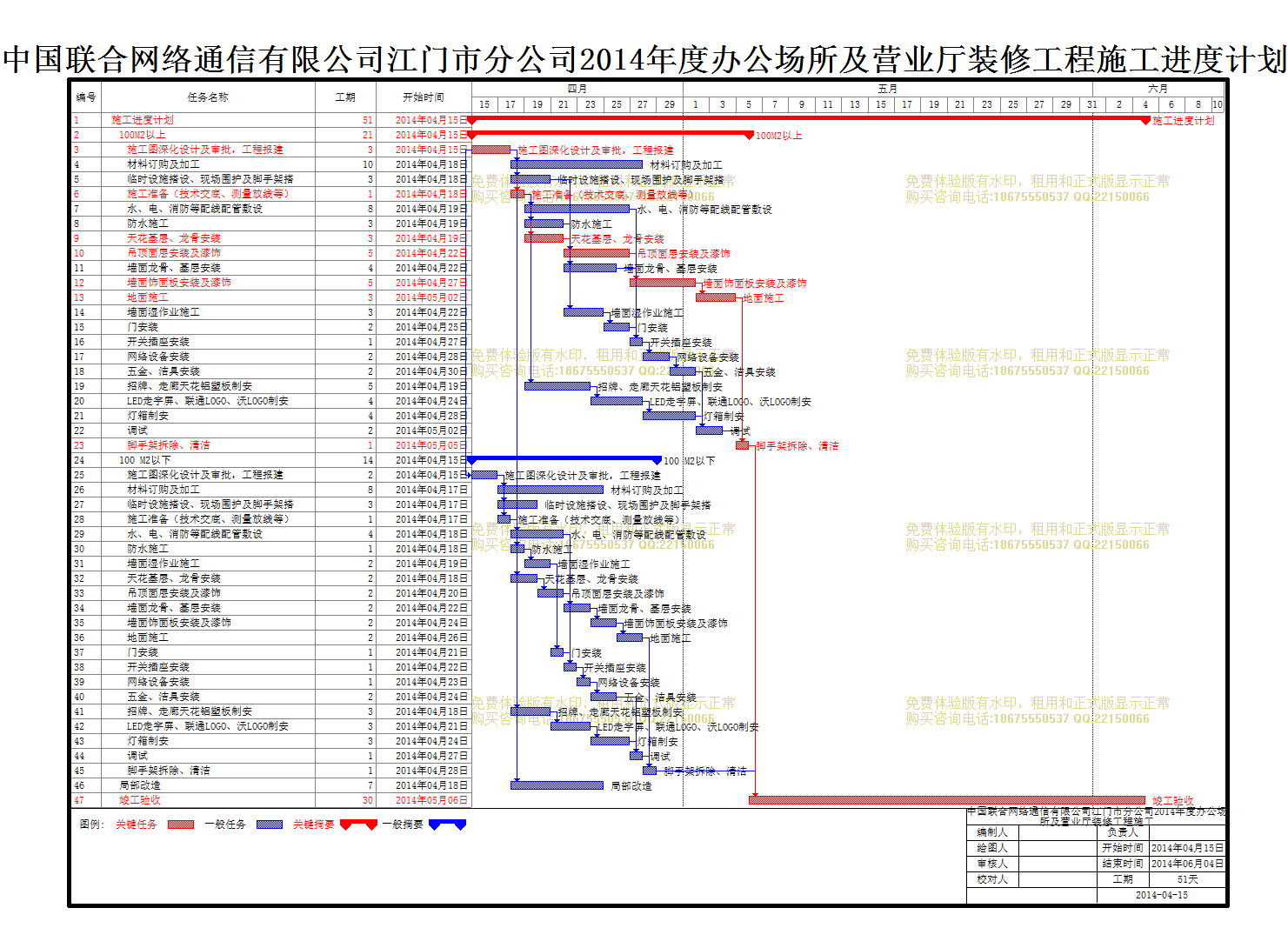Click the 审核人 label in info table
Viewport: 1288px width, 948px height.
point(992,864)
